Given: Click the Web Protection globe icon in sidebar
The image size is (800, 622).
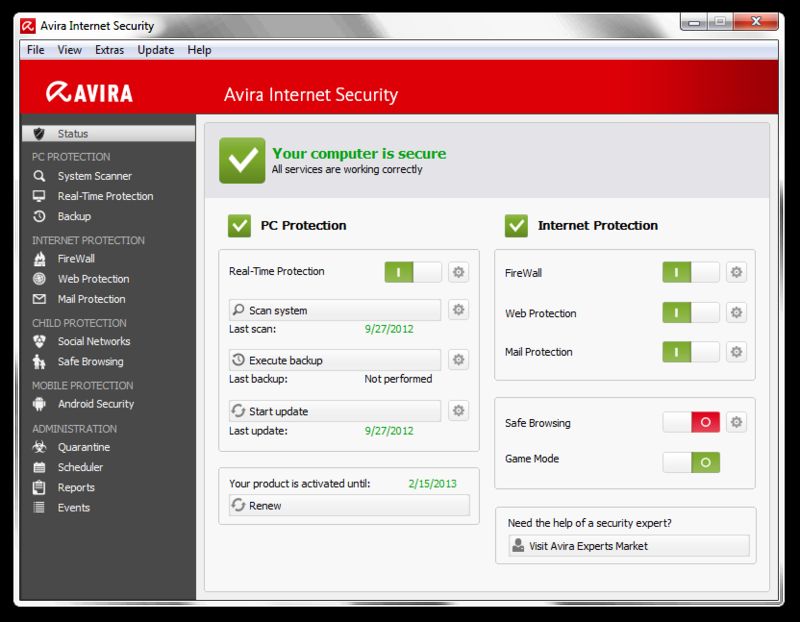Looking at the screenshot, I should pos(39,279).
